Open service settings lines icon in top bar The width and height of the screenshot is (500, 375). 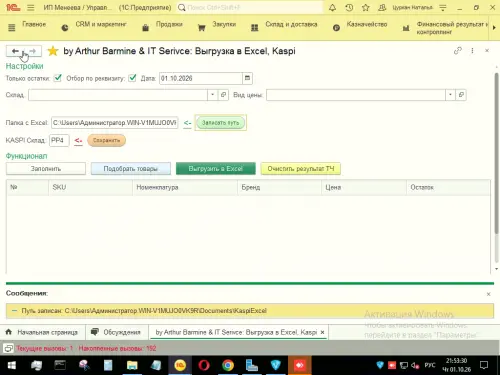(443, 7)
